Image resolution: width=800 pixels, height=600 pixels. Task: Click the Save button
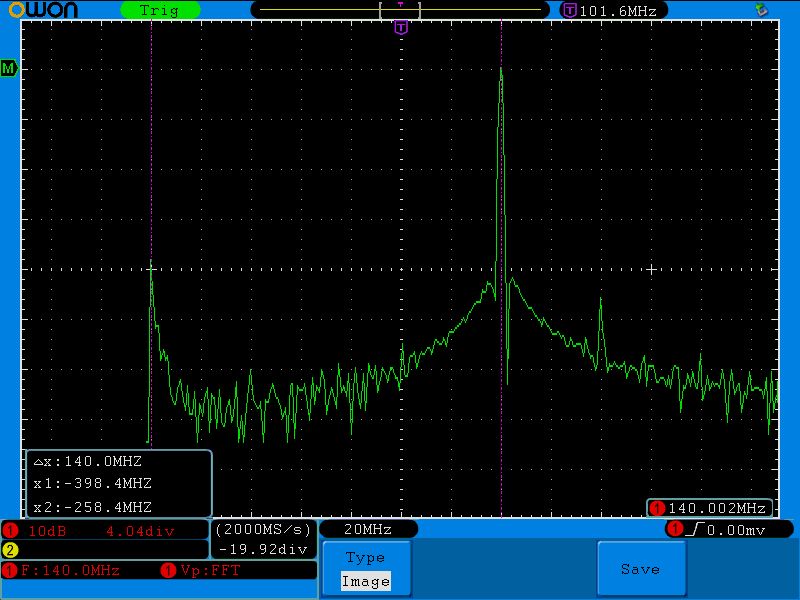641,569
